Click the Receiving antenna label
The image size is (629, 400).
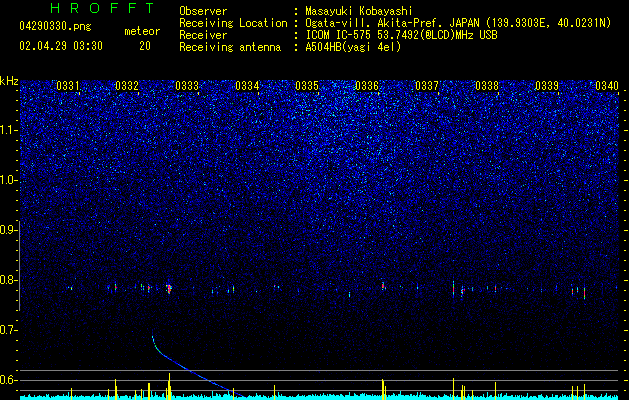pyautogui.click(x=230, y=47)
